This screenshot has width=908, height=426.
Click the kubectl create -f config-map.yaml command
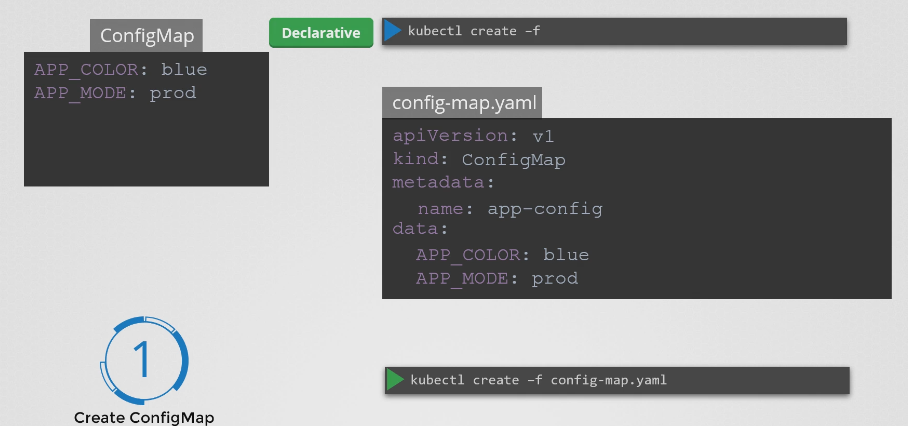(x=538, y=380)
